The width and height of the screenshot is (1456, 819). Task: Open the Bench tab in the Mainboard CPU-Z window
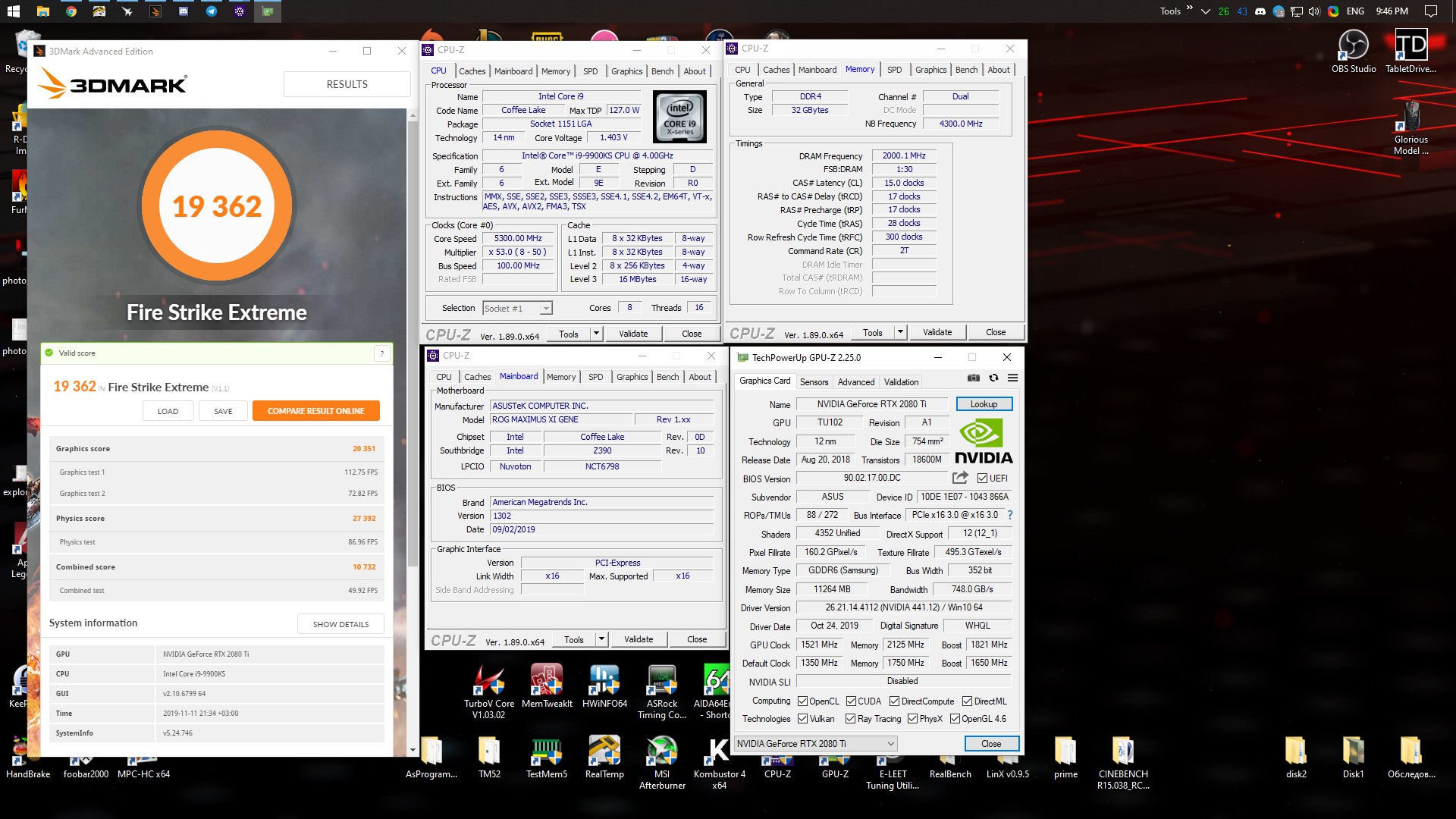pyautogui.click(x=667, y=377)
